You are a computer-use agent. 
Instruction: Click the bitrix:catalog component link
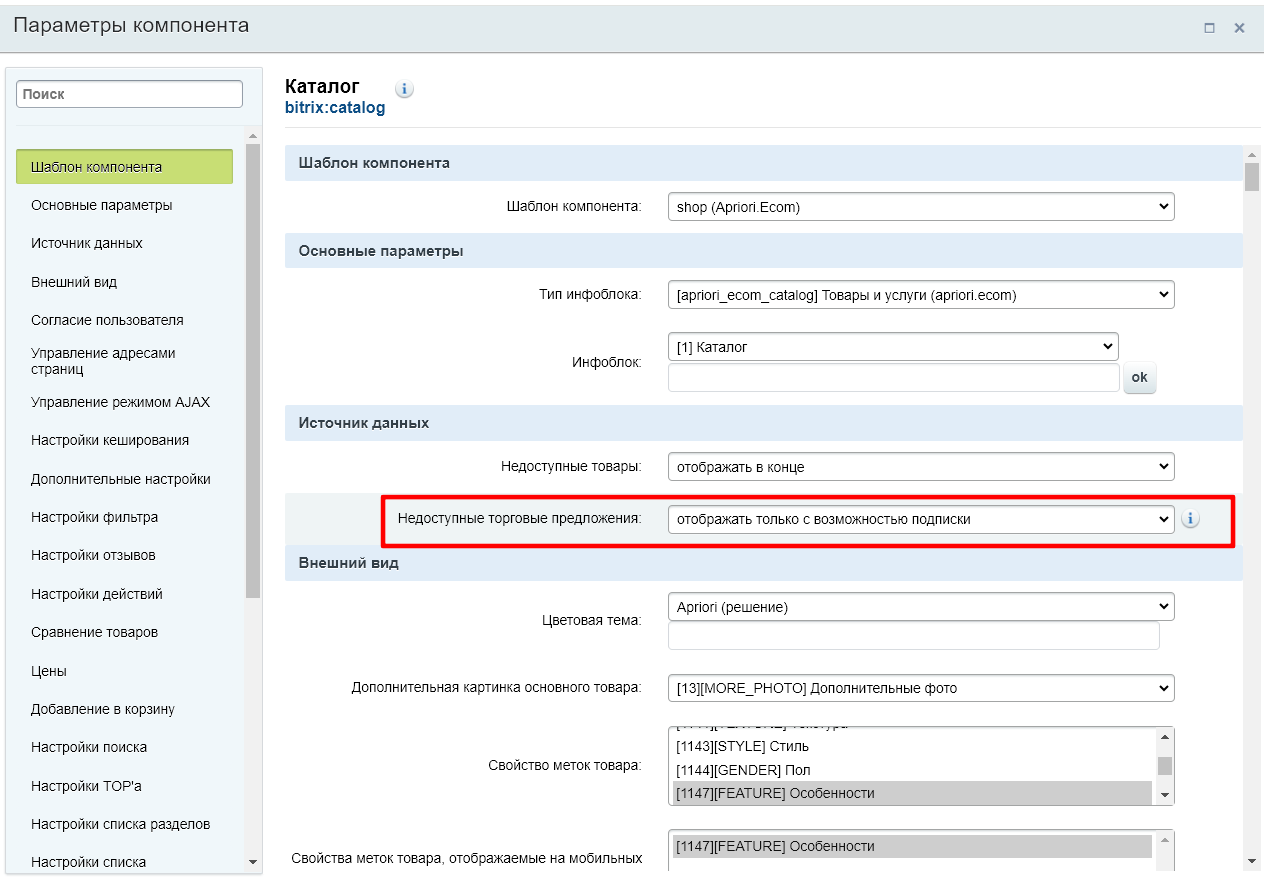tap(335, 108)
